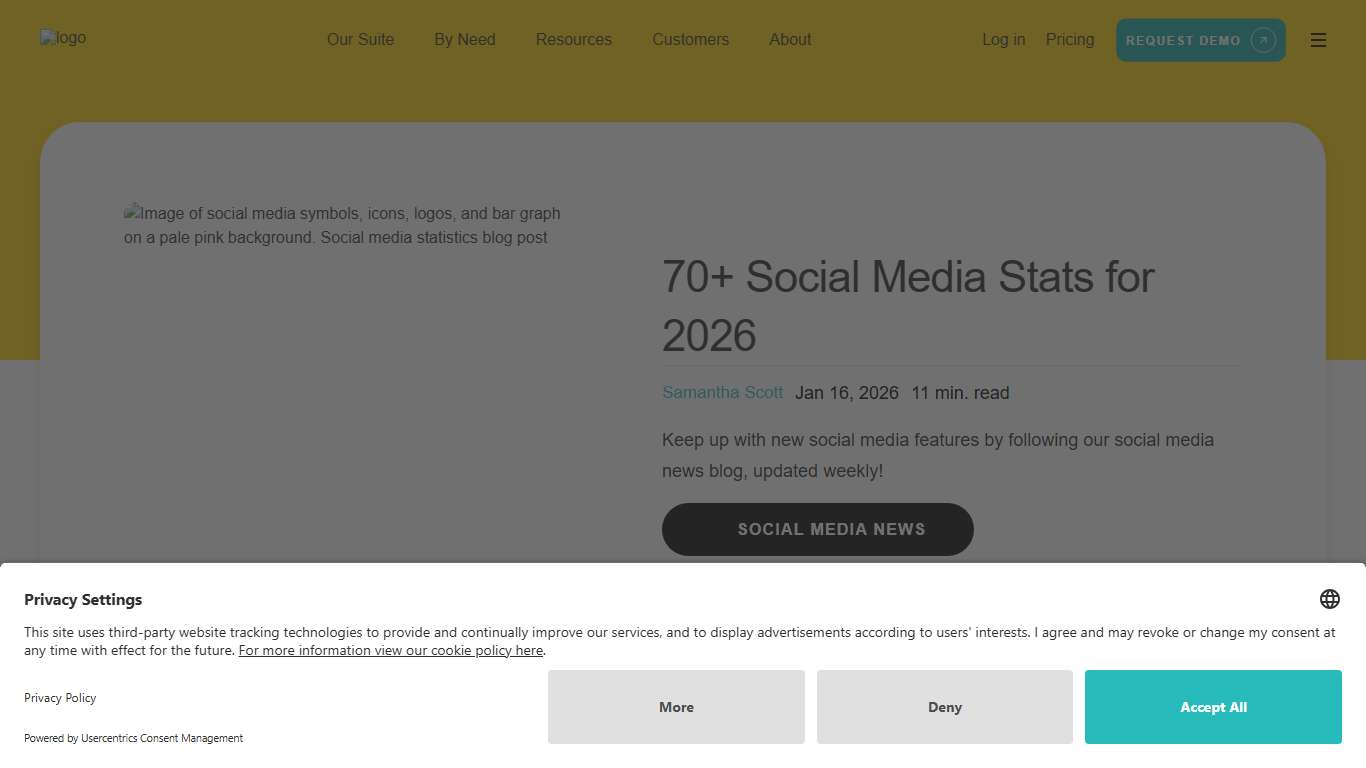This screenshot has height=768, width=1366.
Task: Click the broken hero image placeholder
Action: click(x=341, y=225)
